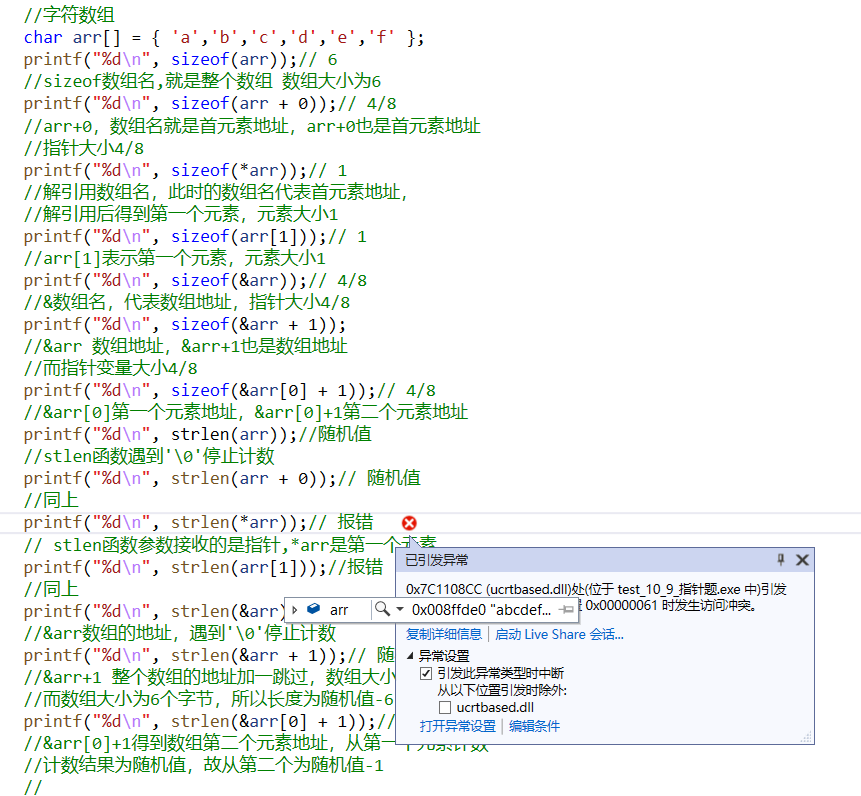Click the arr value 0x008ffde0 "abcdef...
Viewport: 861px width, 796px height.
coord(481,610)
